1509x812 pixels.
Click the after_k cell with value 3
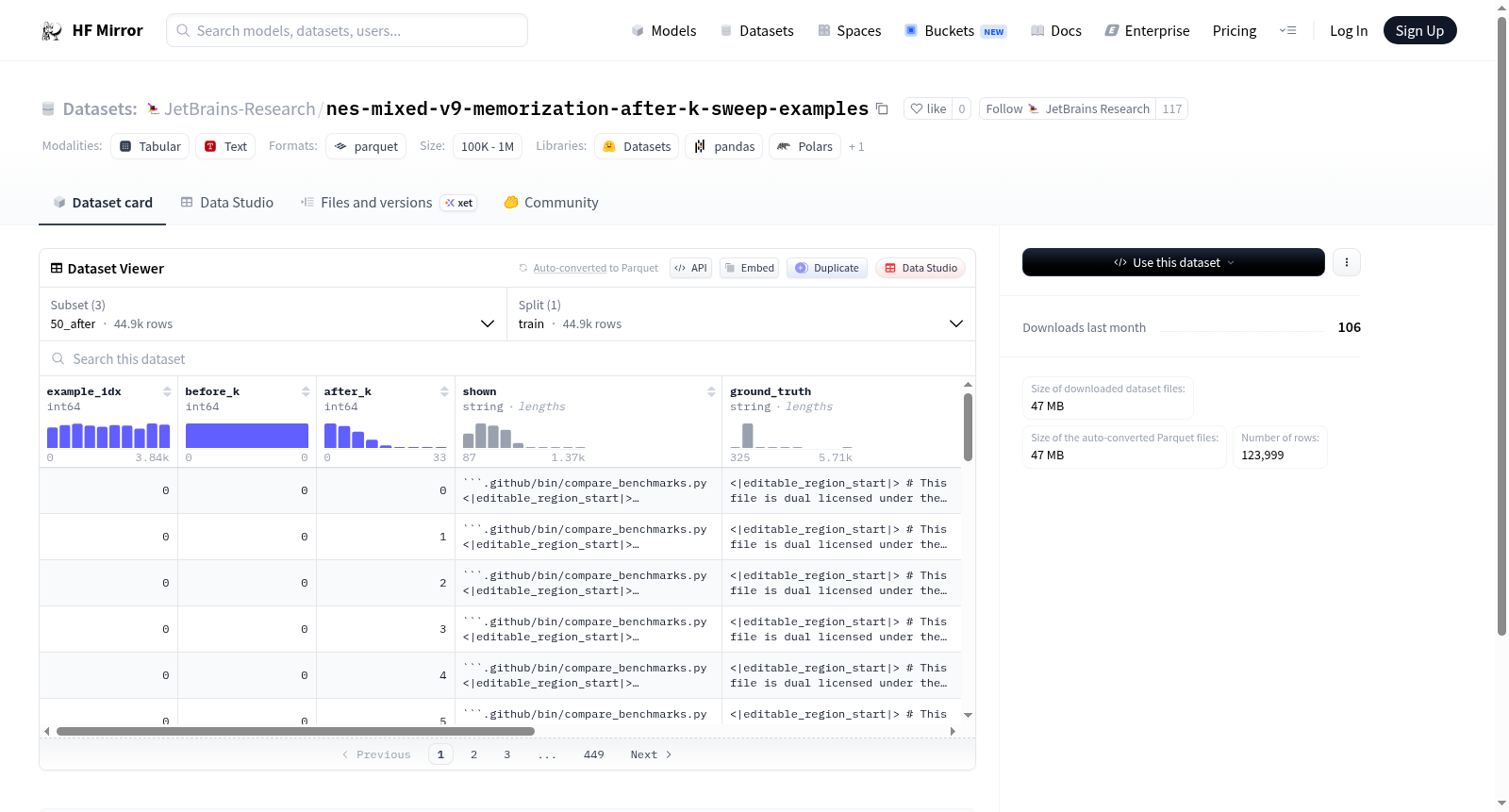pos(386,629)
